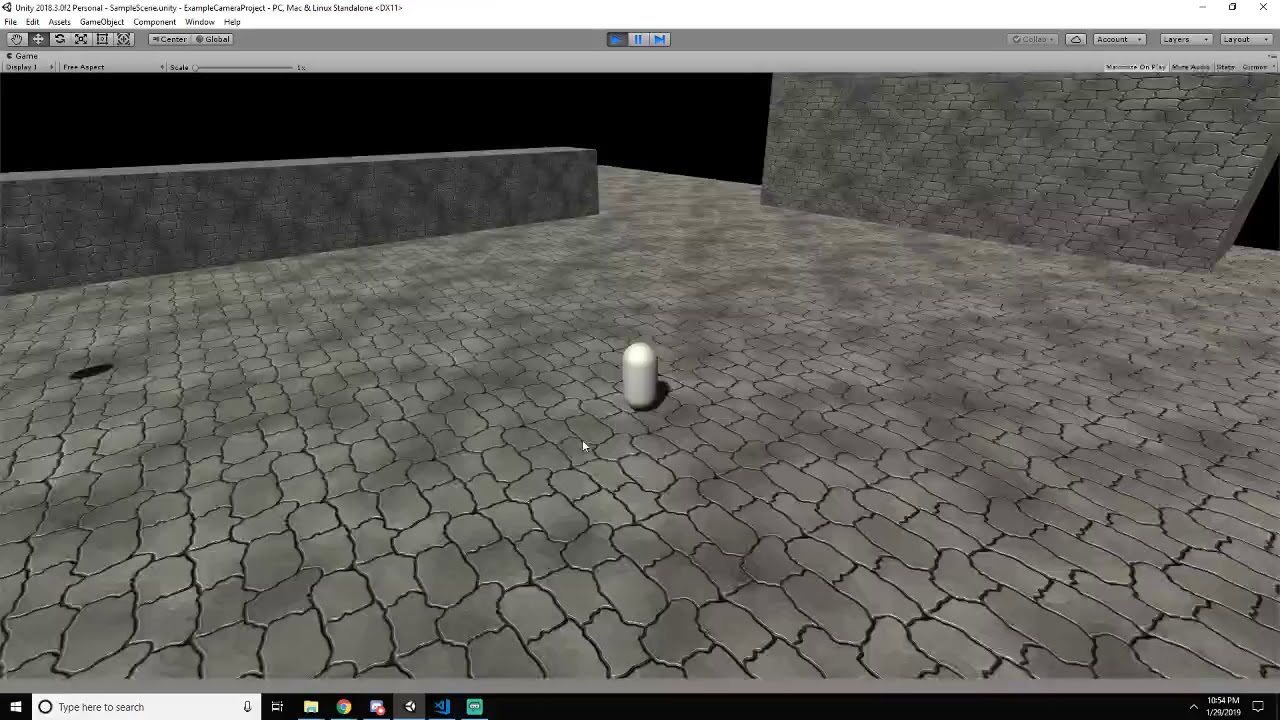Viewport: 1280px width, 720px height.
Task: Click the taskbar search box
Action: 145,707
